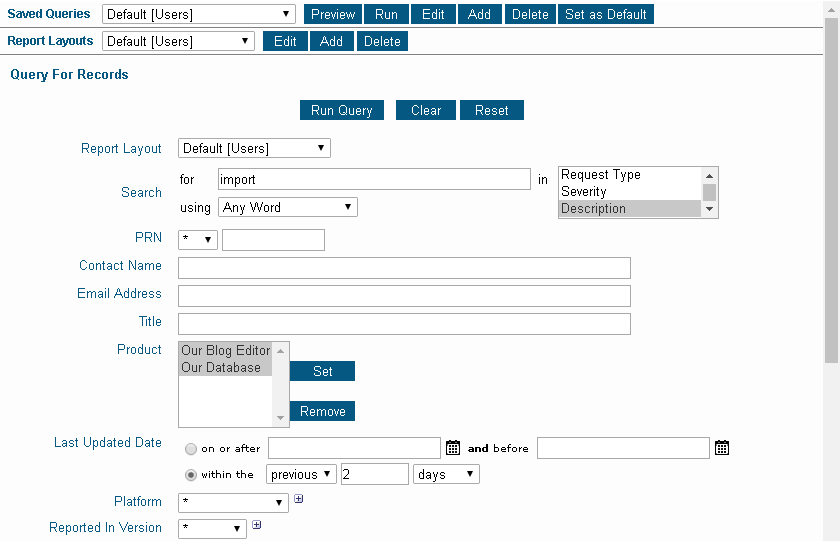
Task: Select the 'on or after' radio button
Action: [191, 449]
